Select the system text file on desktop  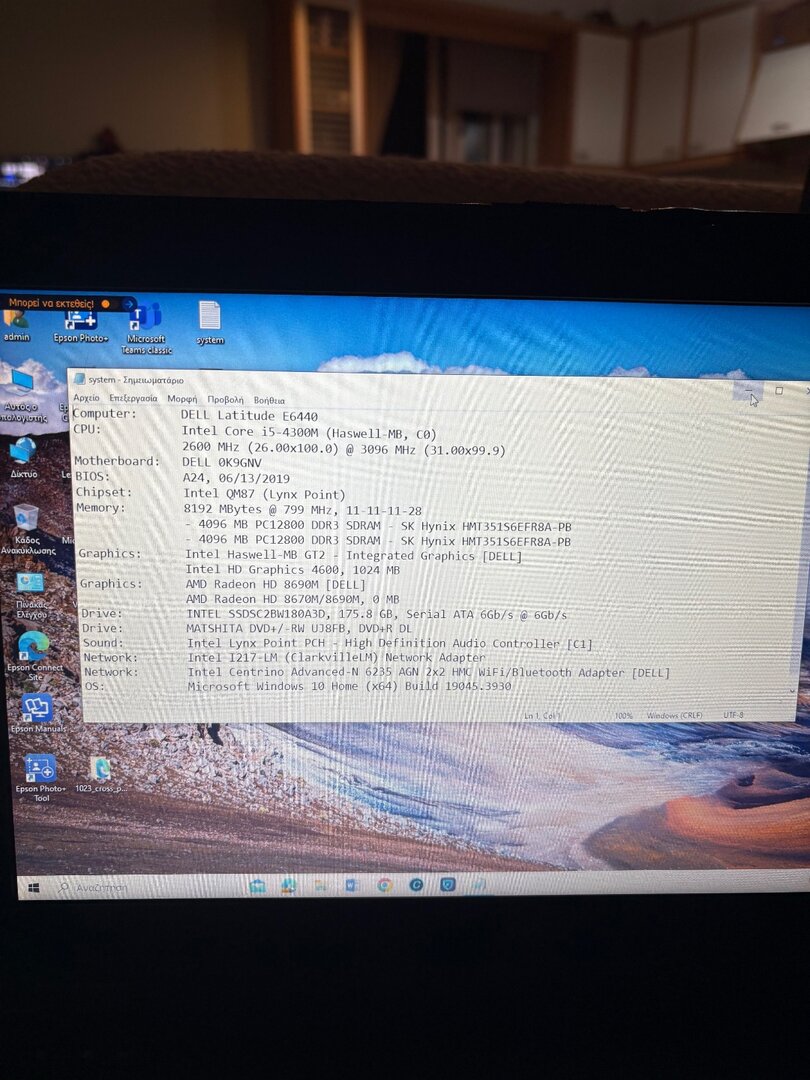pyautogui.click(x=210, y=322)
